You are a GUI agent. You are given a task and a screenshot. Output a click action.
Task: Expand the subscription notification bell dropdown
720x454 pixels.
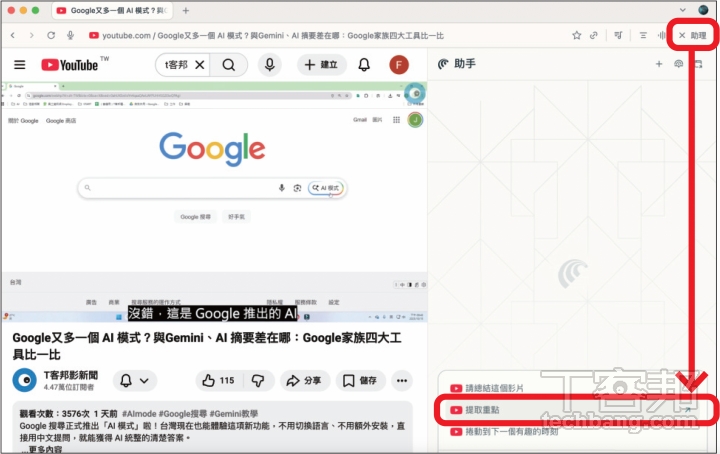point(135,381)
